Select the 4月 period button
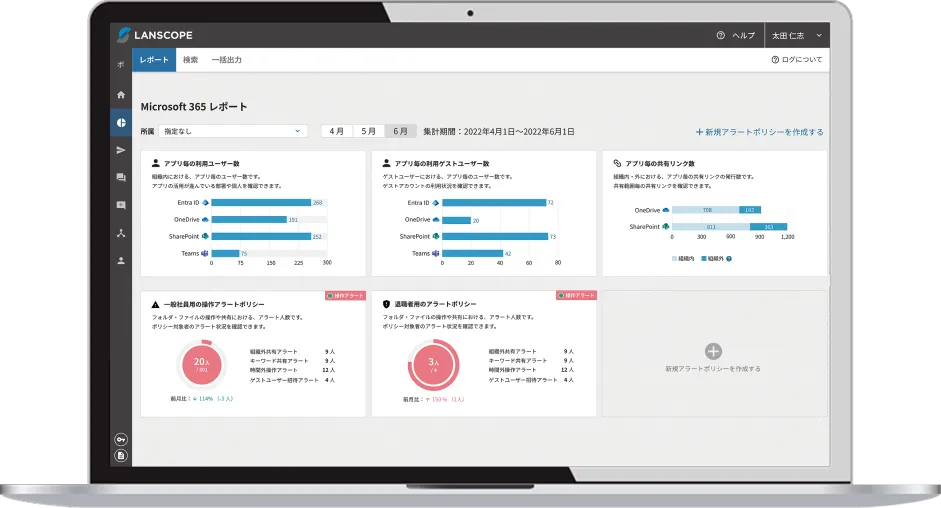941x508 pixels. point(337,132)
